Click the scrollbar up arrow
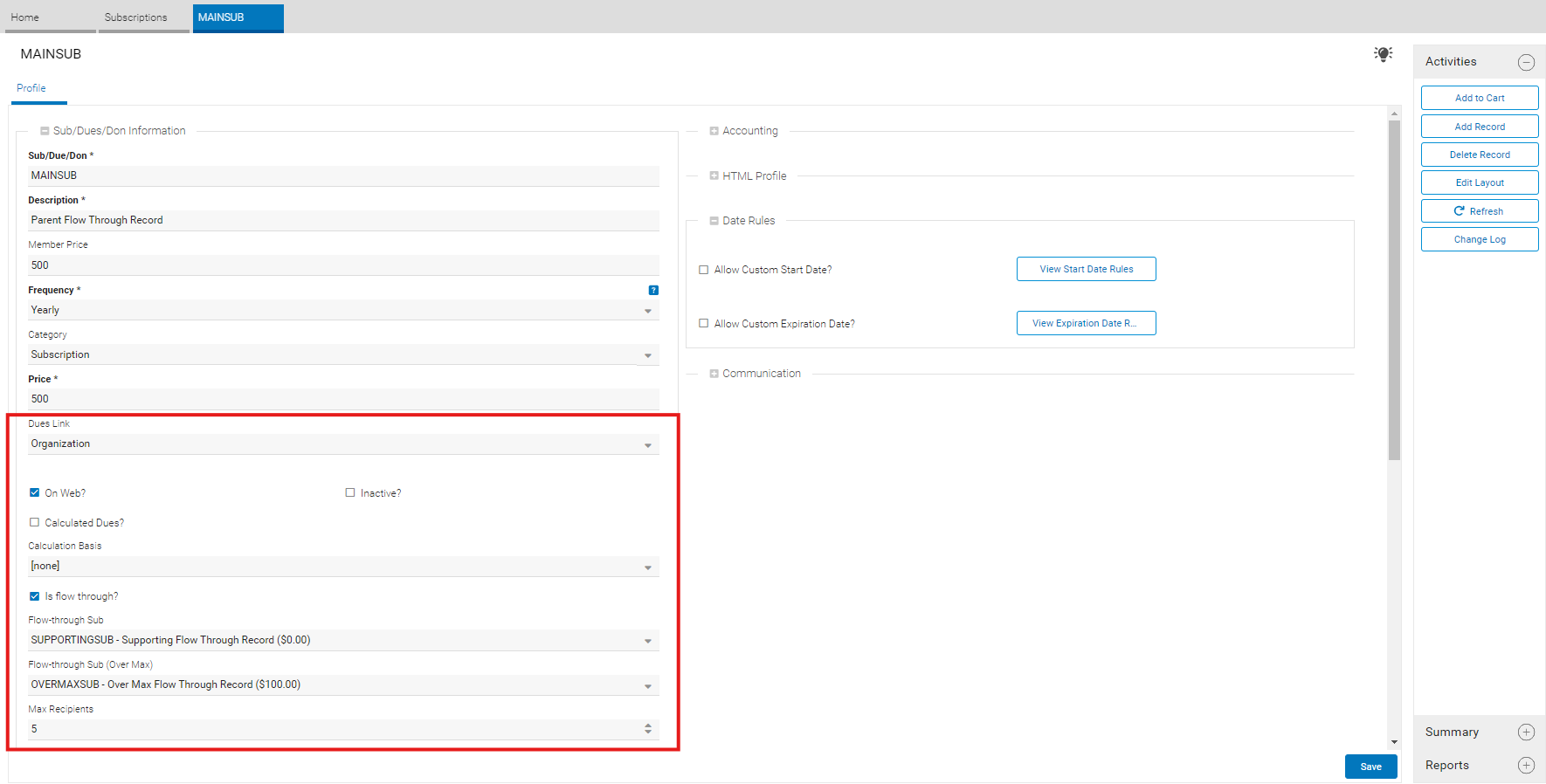Image resolution: width=1546 pixels, height=784 pixels. (1394, 113)
